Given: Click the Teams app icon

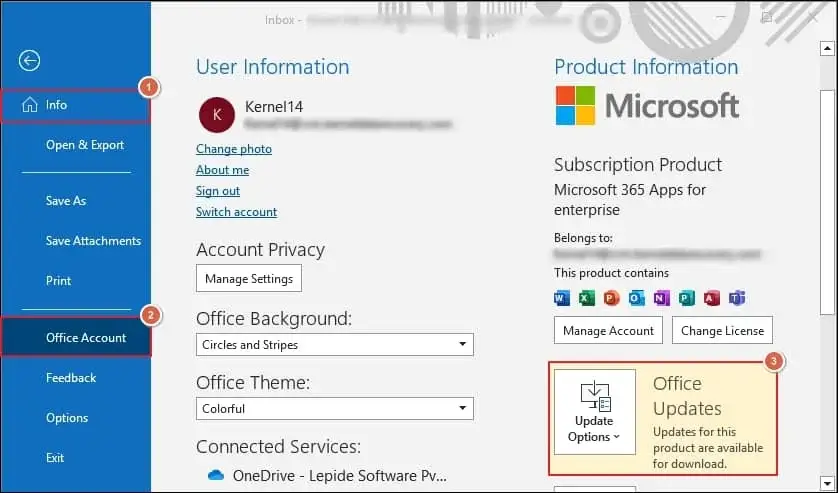Looking at the screenshot, I should coord(737,298).
